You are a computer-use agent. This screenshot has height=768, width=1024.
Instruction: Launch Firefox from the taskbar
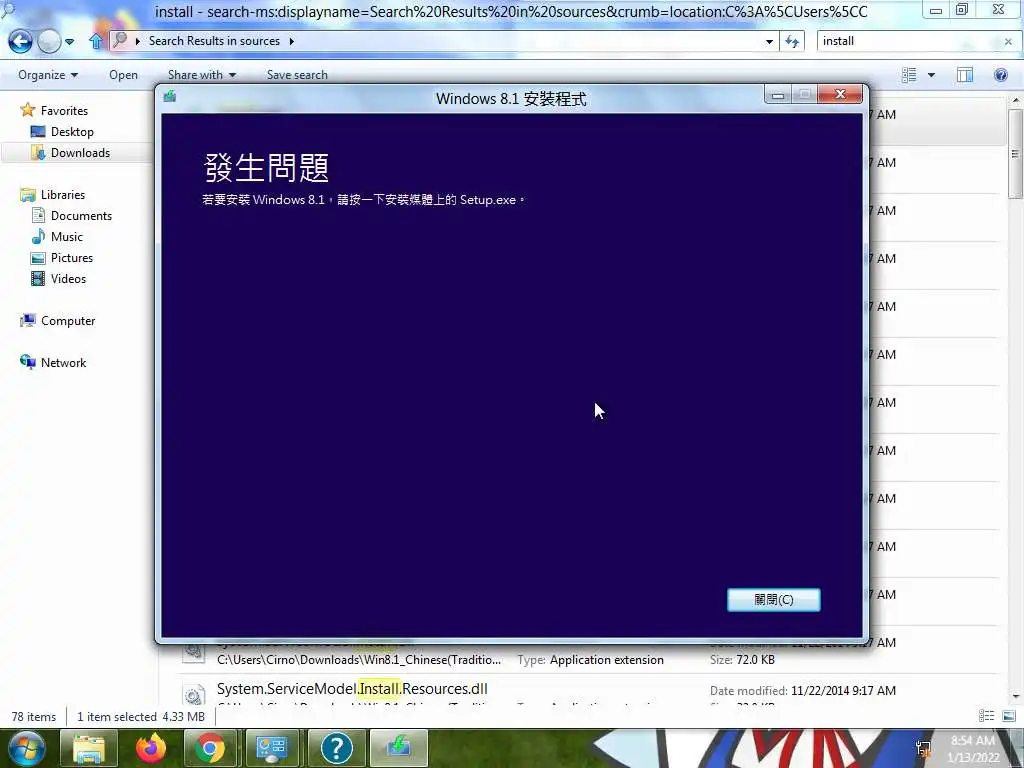click(151, 748)
